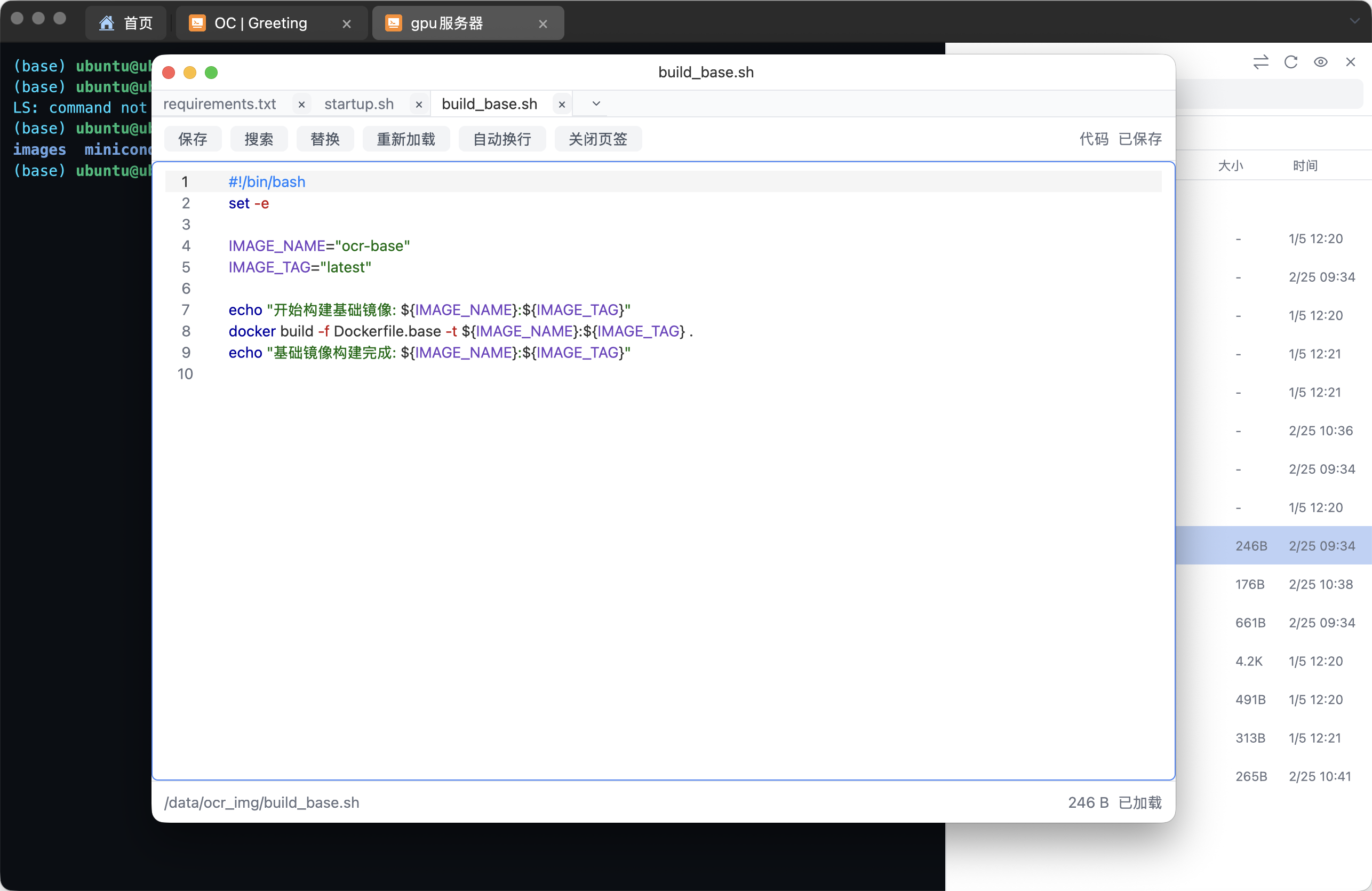
Task: Select the 491B file row
Action: pyautogui.click(x=1273, y=699)
